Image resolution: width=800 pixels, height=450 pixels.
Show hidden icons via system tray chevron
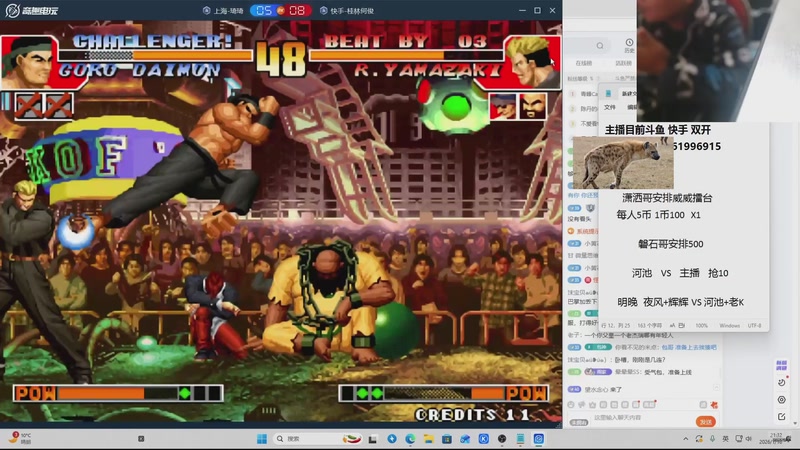pyautogui.click(x=685, y=439)
